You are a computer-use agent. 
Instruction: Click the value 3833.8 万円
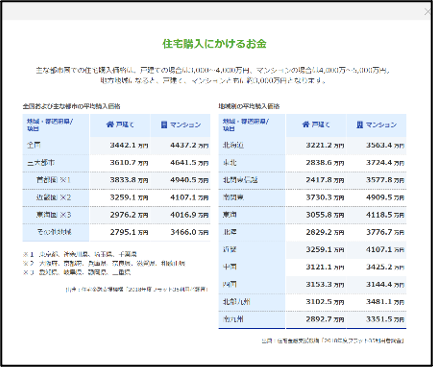(x=129, y=180)
